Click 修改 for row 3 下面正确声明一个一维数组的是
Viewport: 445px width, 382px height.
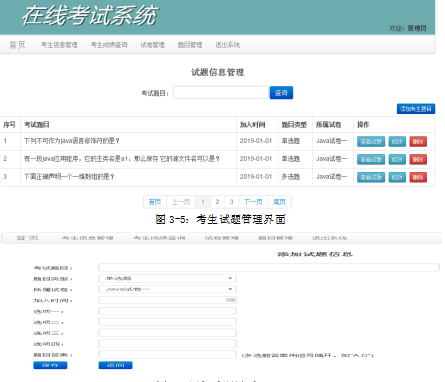coord(397,177)
